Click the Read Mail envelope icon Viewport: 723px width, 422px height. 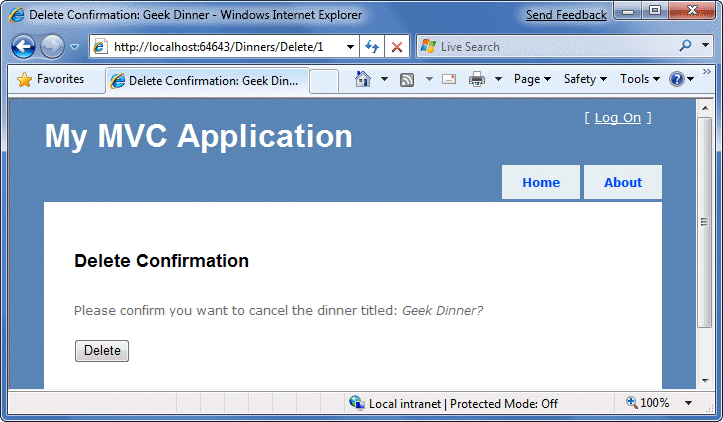pyautogui.click(x=449, y=79)
